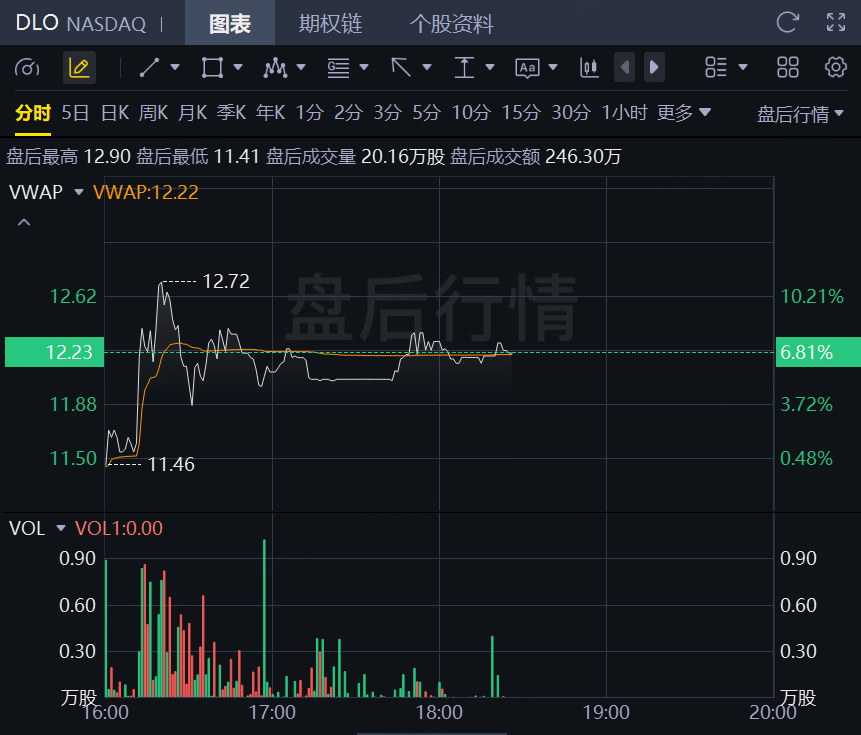Open 盘后行情 session dropdown
The image size is (861, 735).
pyautogui.click(x=800, y=114)
